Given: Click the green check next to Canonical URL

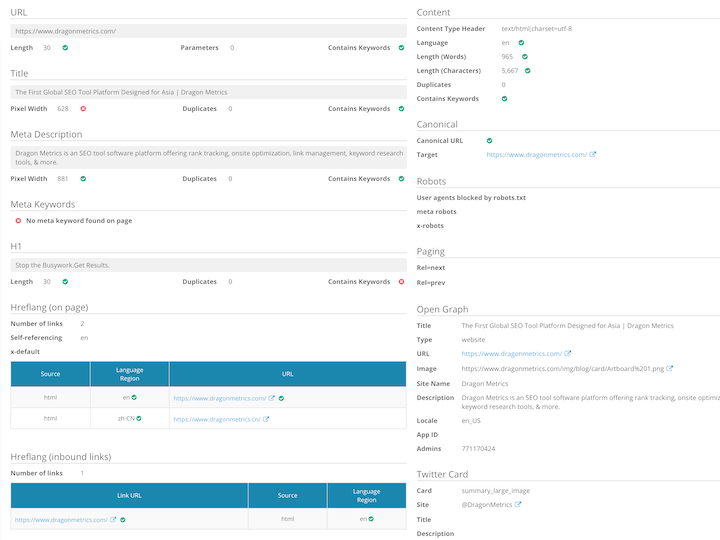Looking at the screenshot, I should (x=489, y=141).
